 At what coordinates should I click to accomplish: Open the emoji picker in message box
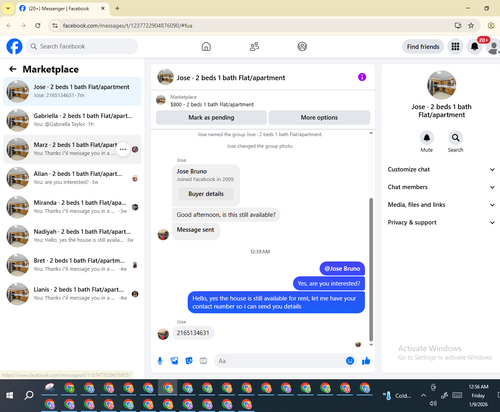point(350,361)
